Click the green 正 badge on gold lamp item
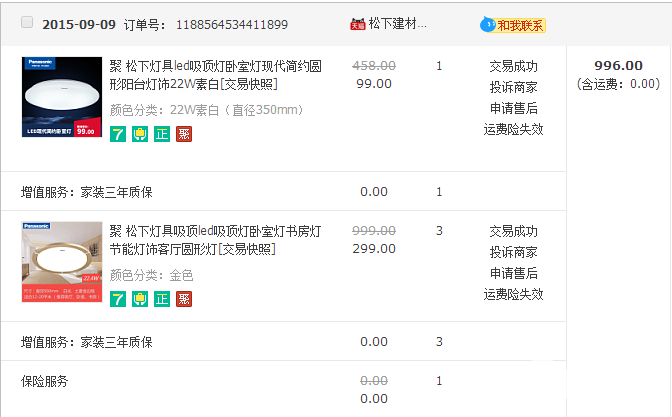The image size is (672, 417). pos(162,298)
